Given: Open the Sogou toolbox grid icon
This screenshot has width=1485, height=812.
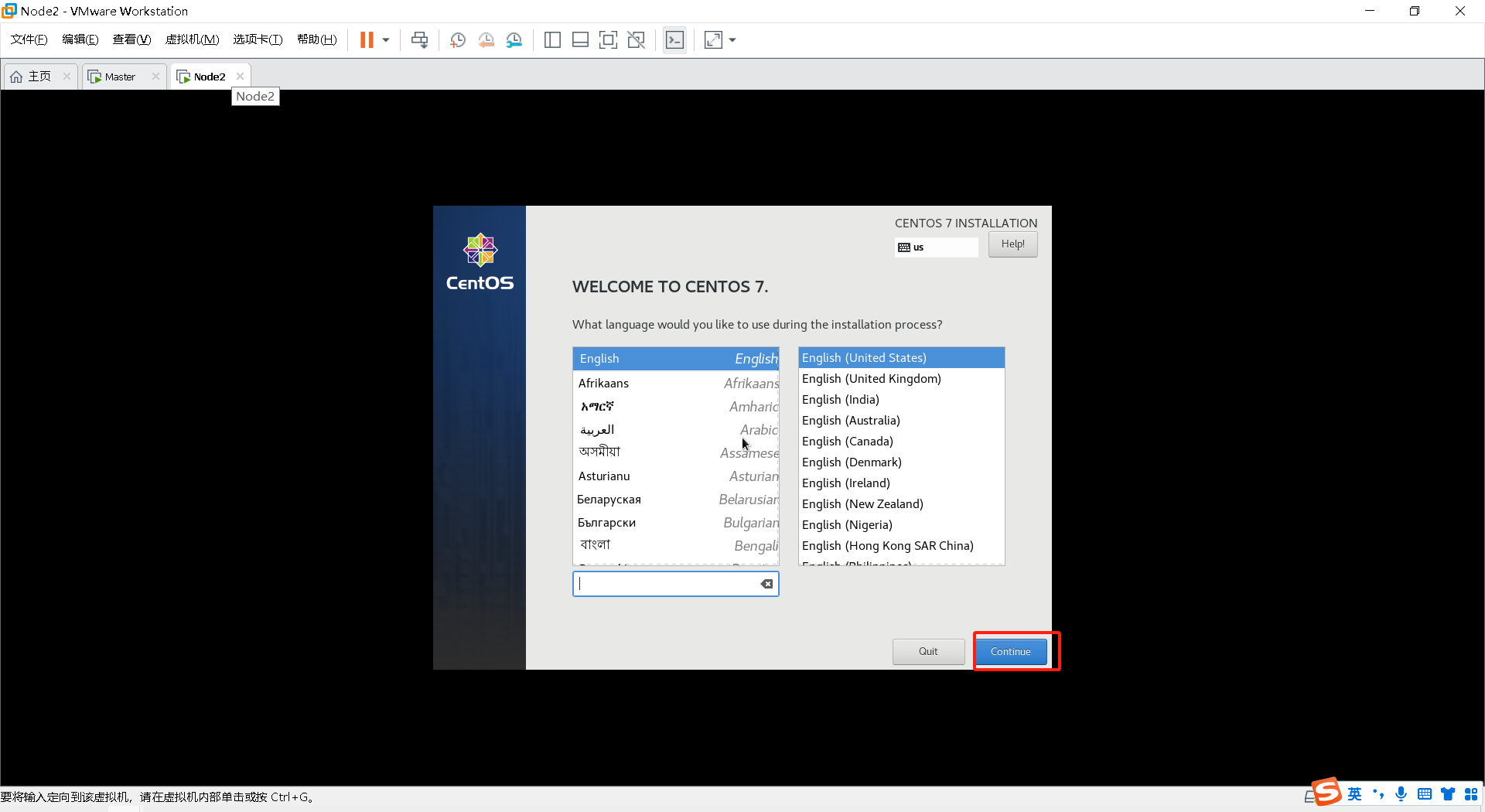Looking at the screenshot, I should [1471, 794].
